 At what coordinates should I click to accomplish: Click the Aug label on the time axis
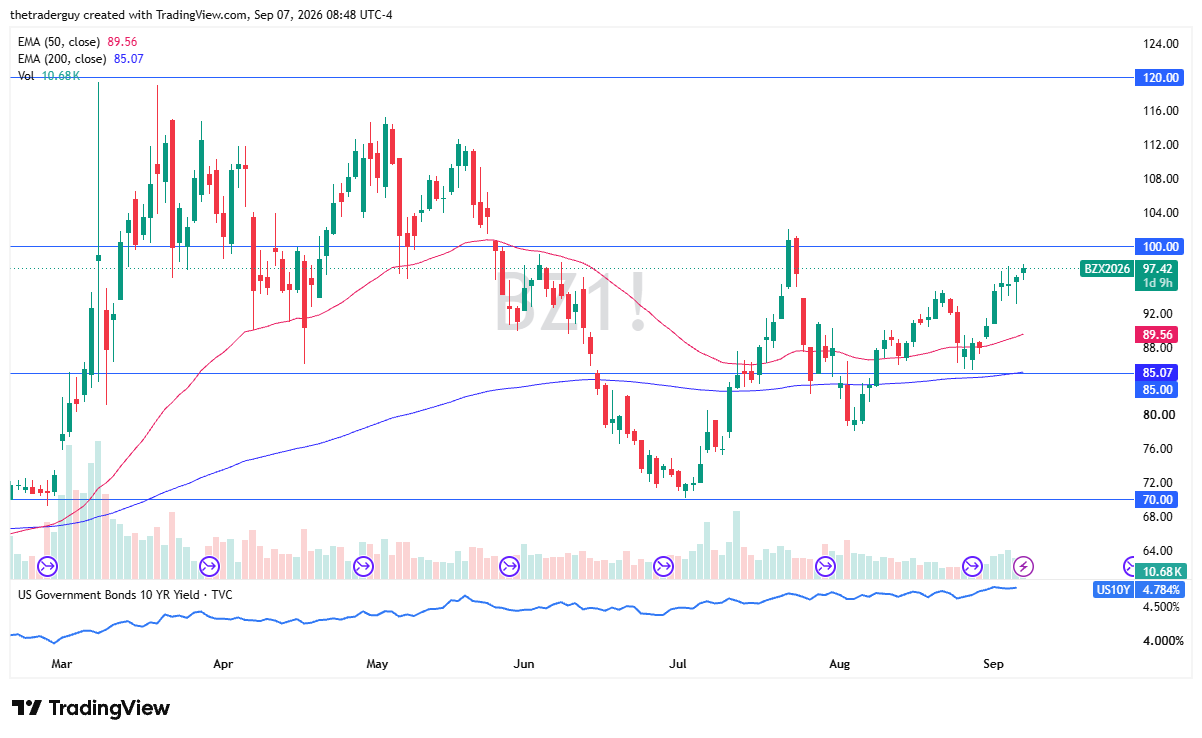click(840, 663)
